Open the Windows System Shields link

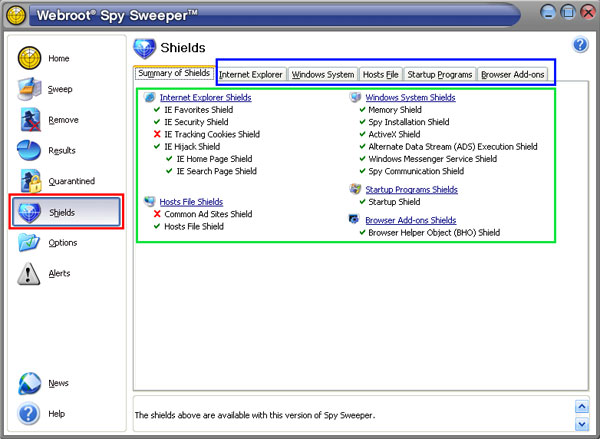[410, 98]
